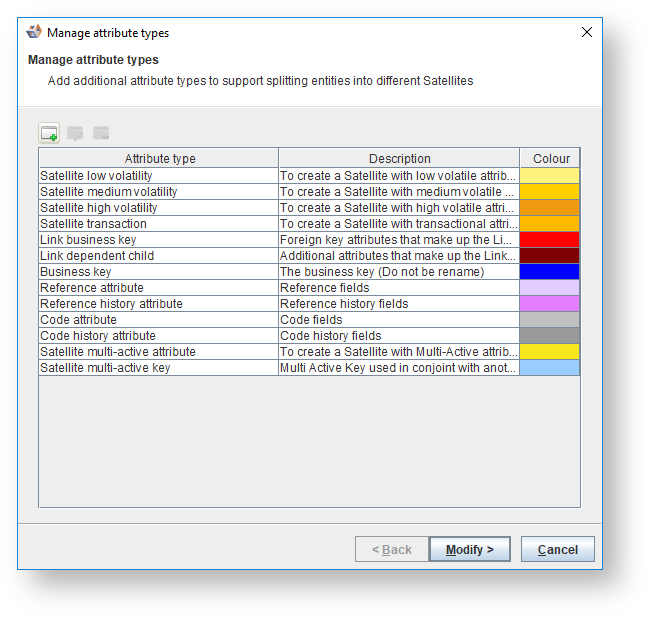Click the 'Satellite with Multi-Active' description cell
This screenshot has width=651, height=618.
click(399, 352)
